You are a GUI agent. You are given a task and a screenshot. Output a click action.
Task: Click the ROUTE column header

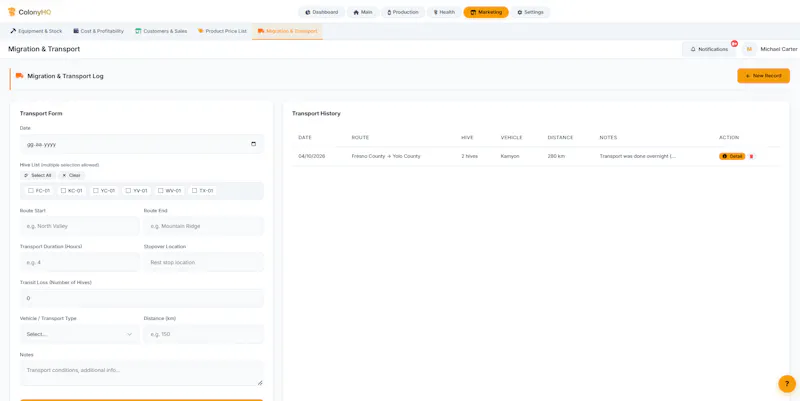(x=360, y=138)
